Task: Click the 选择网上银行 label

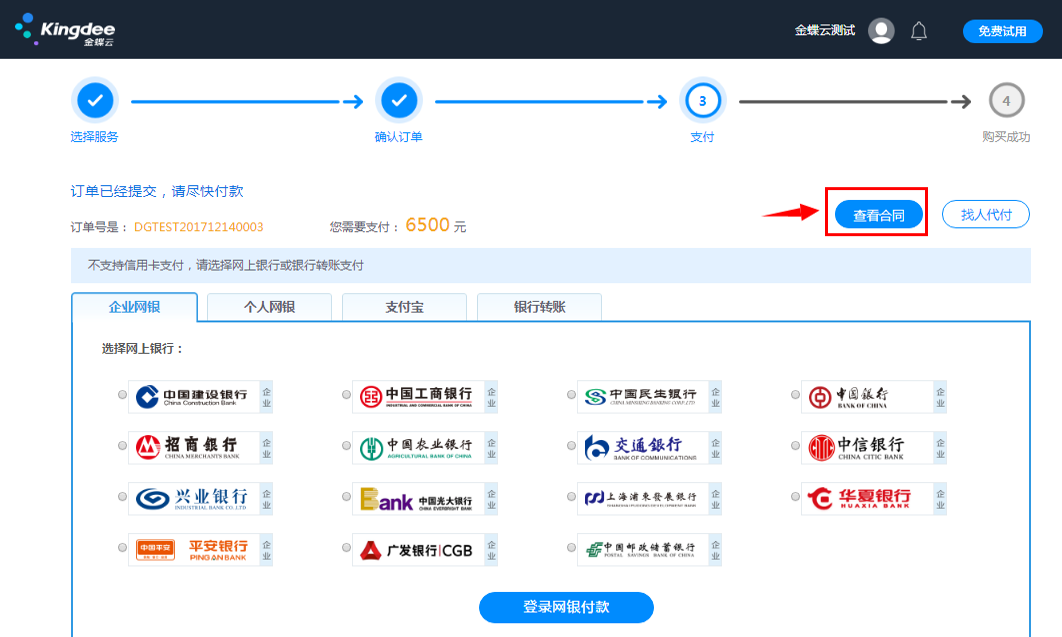Action: [142, 349]
